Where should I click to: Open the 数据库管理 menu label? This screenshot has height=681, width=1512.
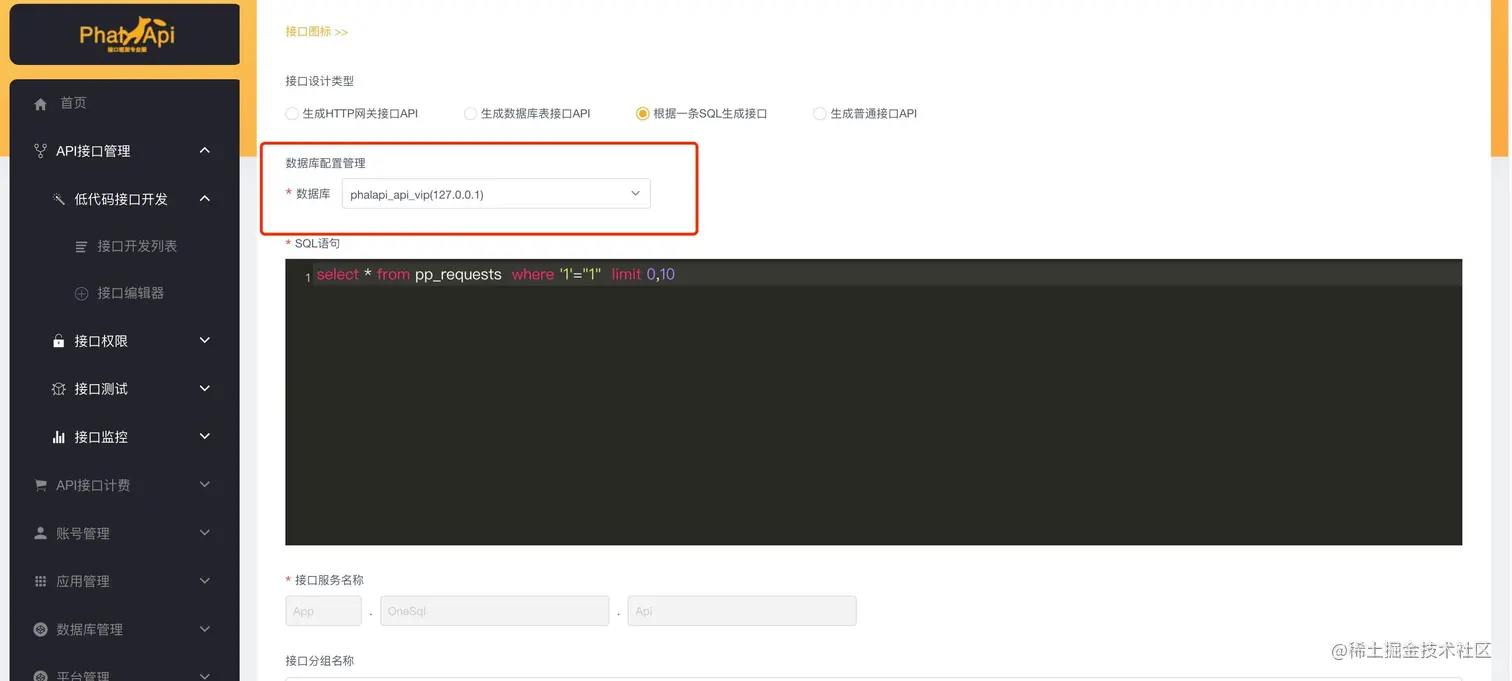90,629
